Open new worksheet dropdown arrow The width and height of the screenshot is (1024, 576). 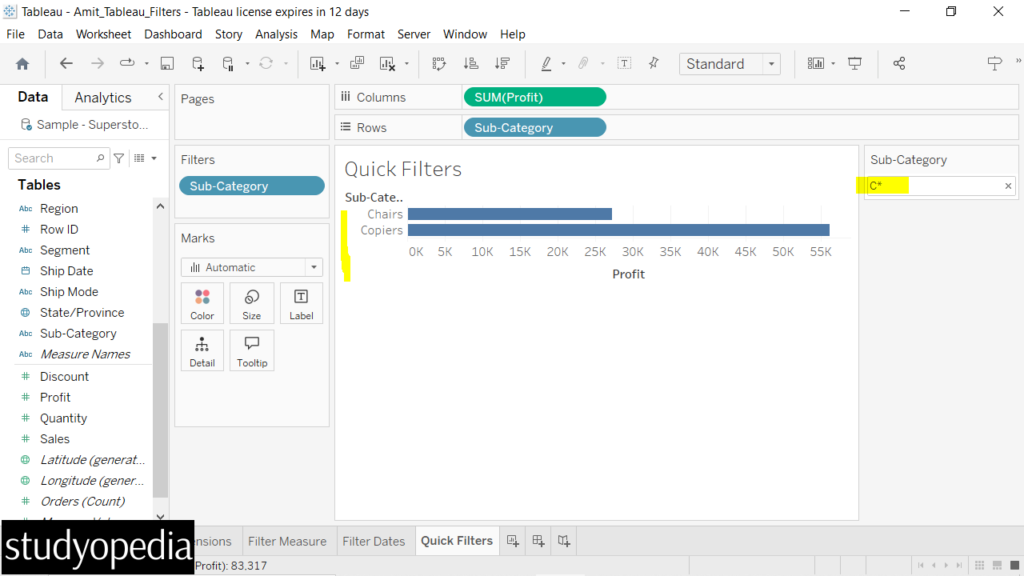click(x=337, y=63)
